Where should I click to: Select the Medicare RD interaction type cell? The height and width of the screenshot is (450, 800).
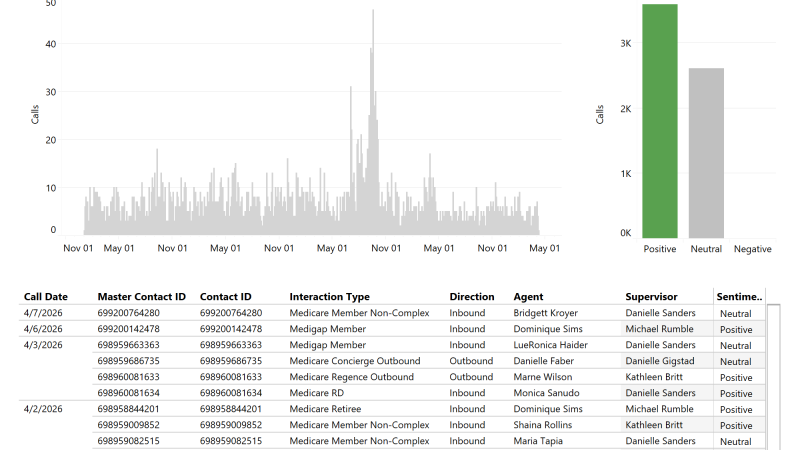point(317,393)
